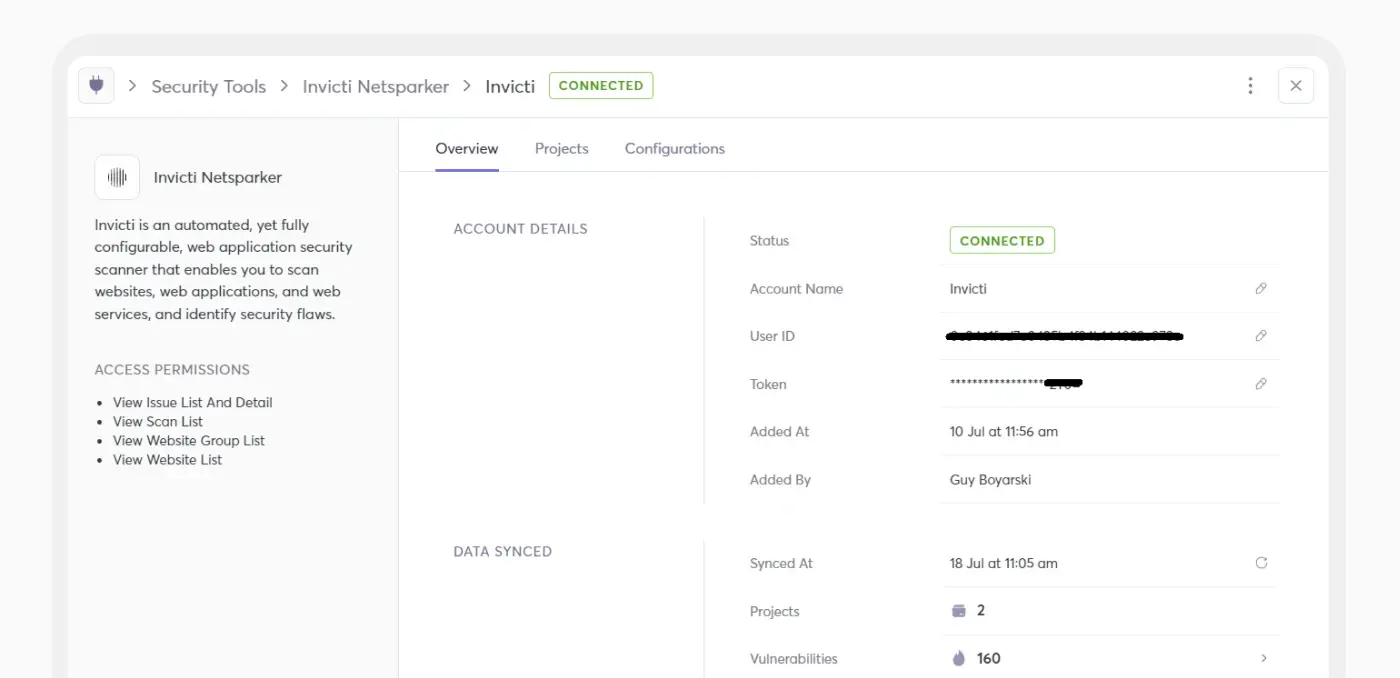Click the ACCOUNT DETAILS section heading
The image size is (1400, 678).
(x=520, y=229)
